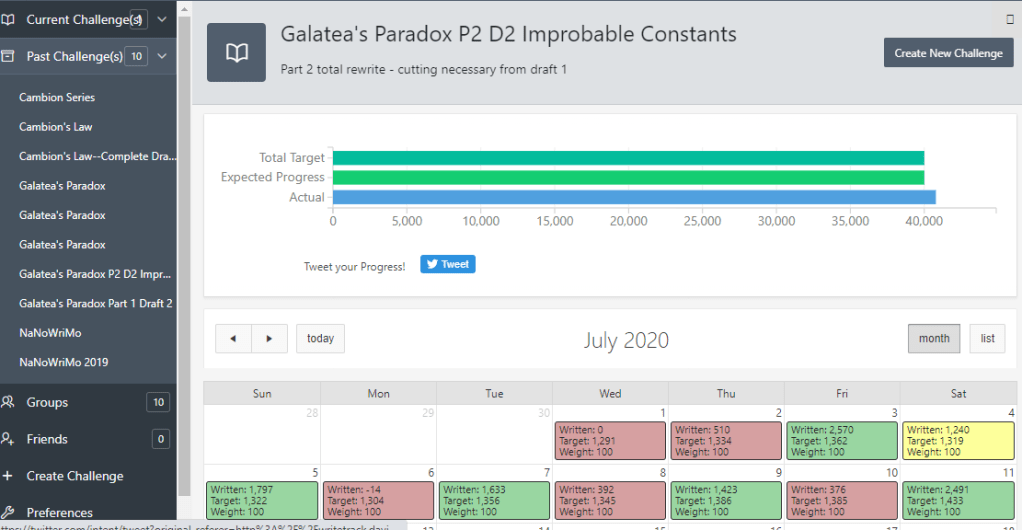Viewport: 1022px width, 530px height.
Task: Click the Friends person icon in sidebar
Action: (x=8, y=439)
